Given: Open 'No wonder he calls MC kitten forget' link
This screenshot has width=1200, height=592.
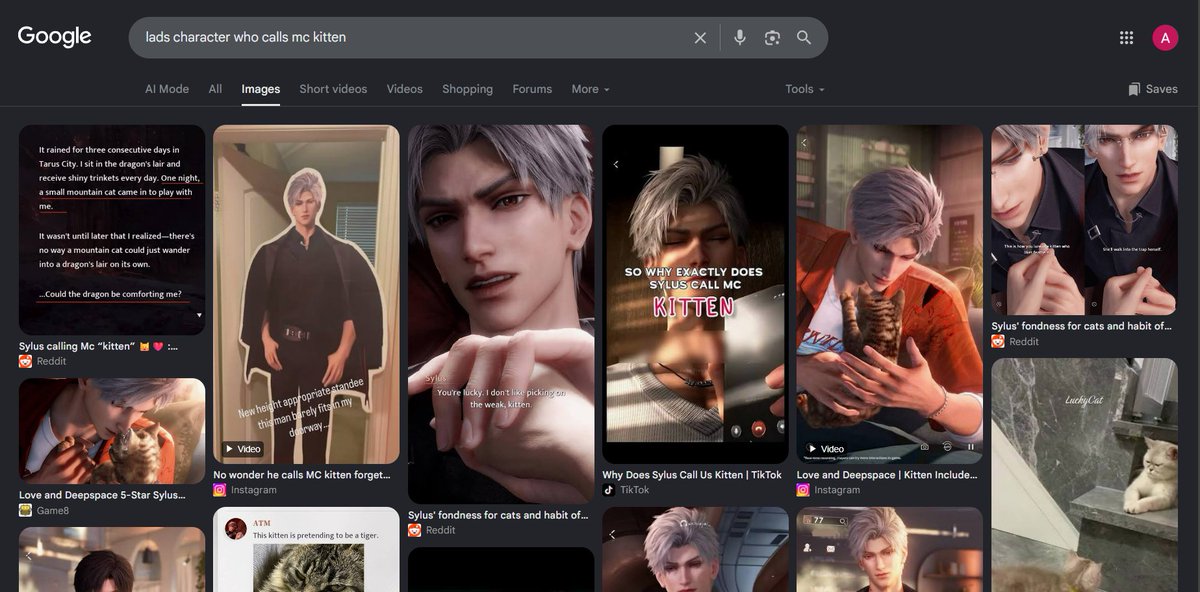Looking at the screenshot, I should (x=302, y=475).
